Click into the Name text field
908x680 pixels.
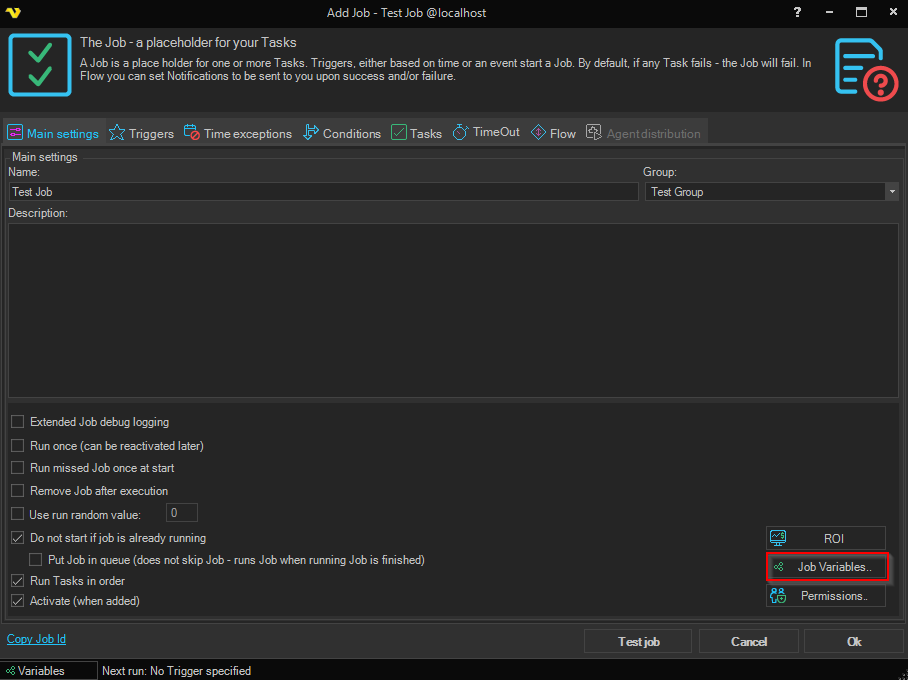(x=323, y=192)
